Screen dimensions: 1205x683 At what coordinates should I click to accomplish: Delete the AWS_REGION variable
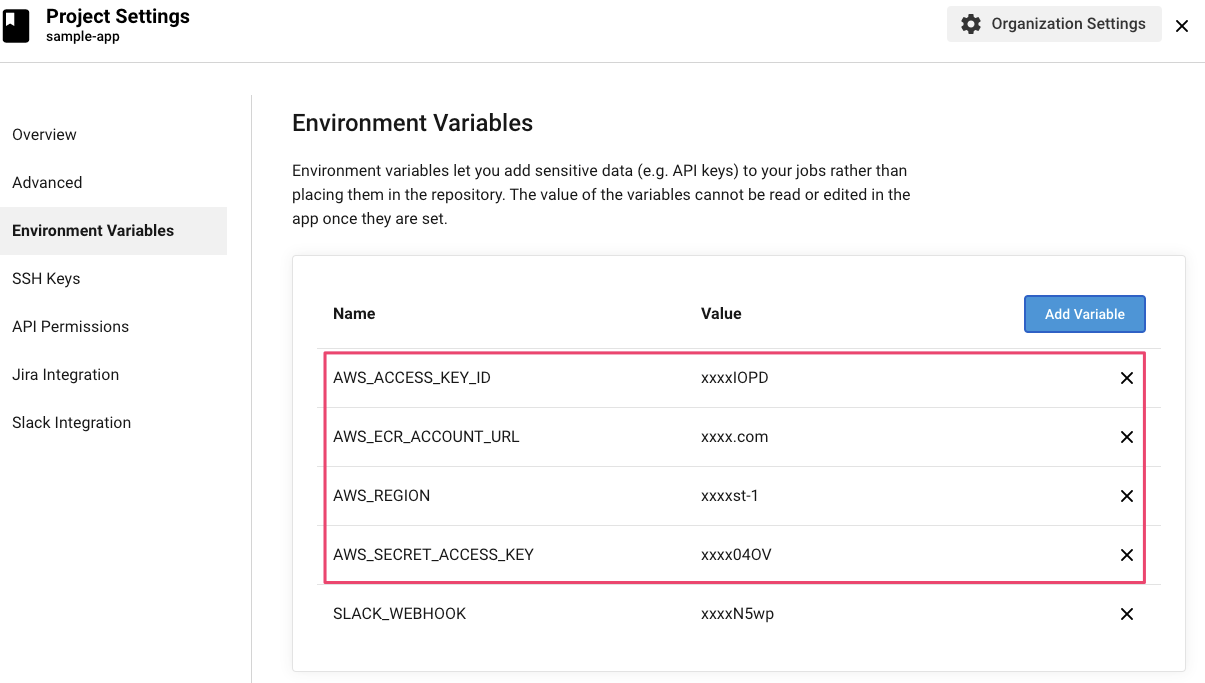tap(1126, 496)
